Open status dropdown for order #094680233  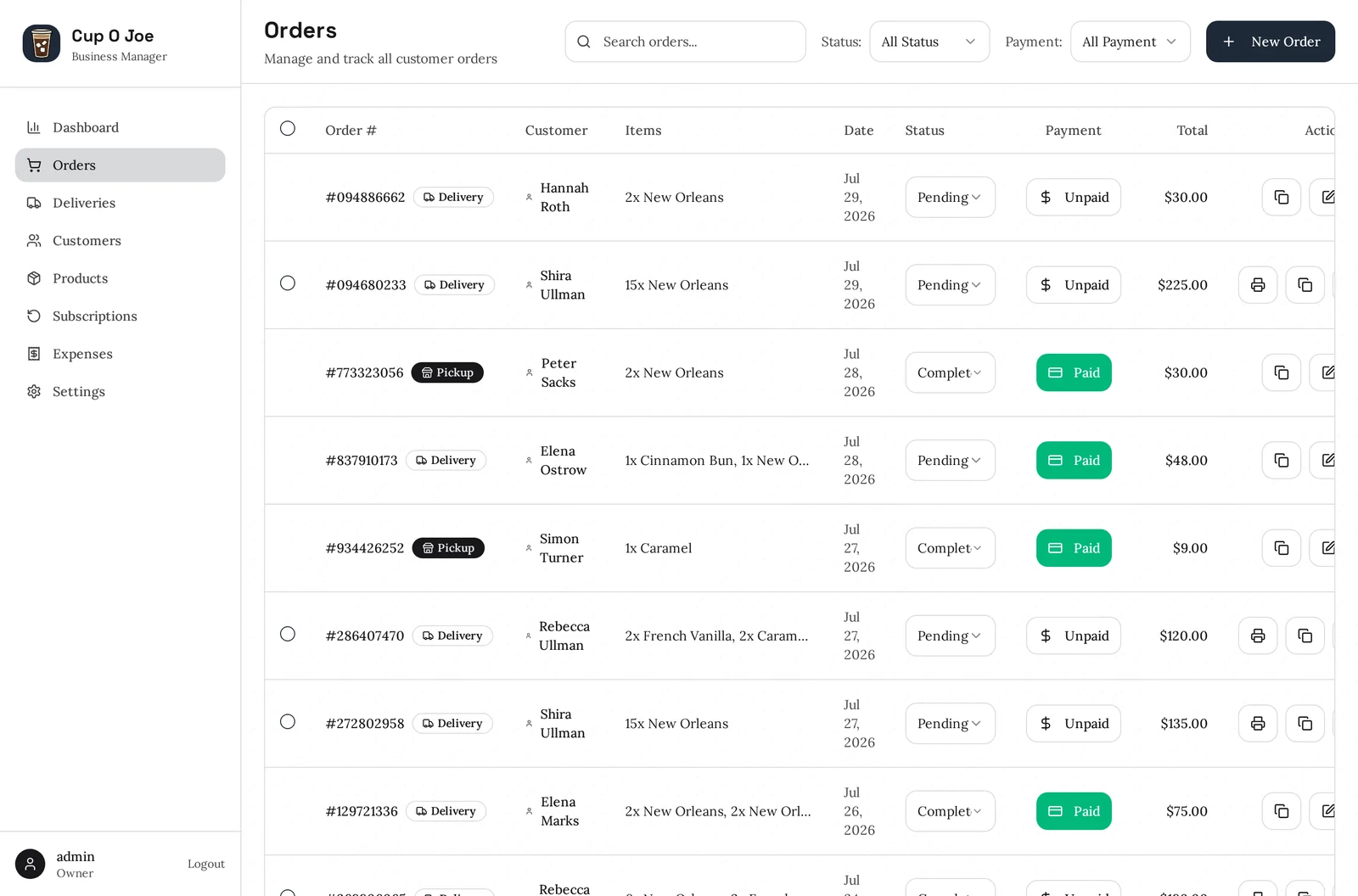click(950, 285)
